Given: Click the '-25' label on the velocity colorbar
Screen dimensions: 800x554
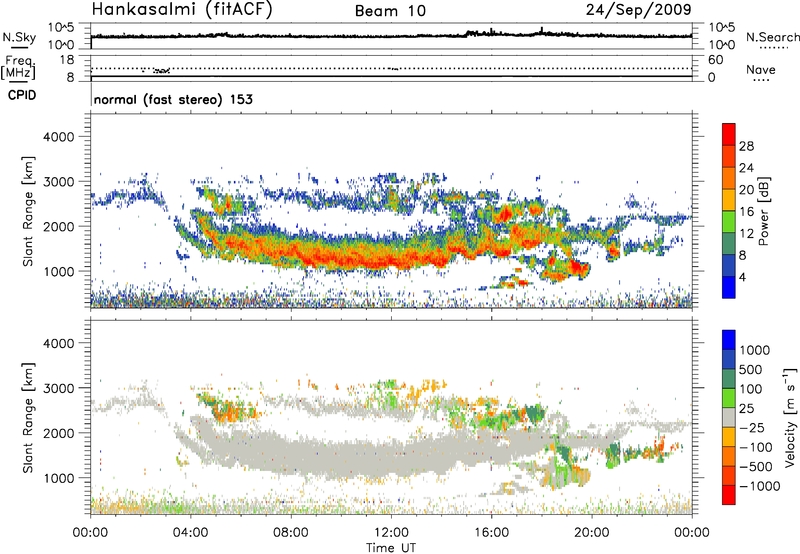Looking at the screenshot, I should pos(752,427).
